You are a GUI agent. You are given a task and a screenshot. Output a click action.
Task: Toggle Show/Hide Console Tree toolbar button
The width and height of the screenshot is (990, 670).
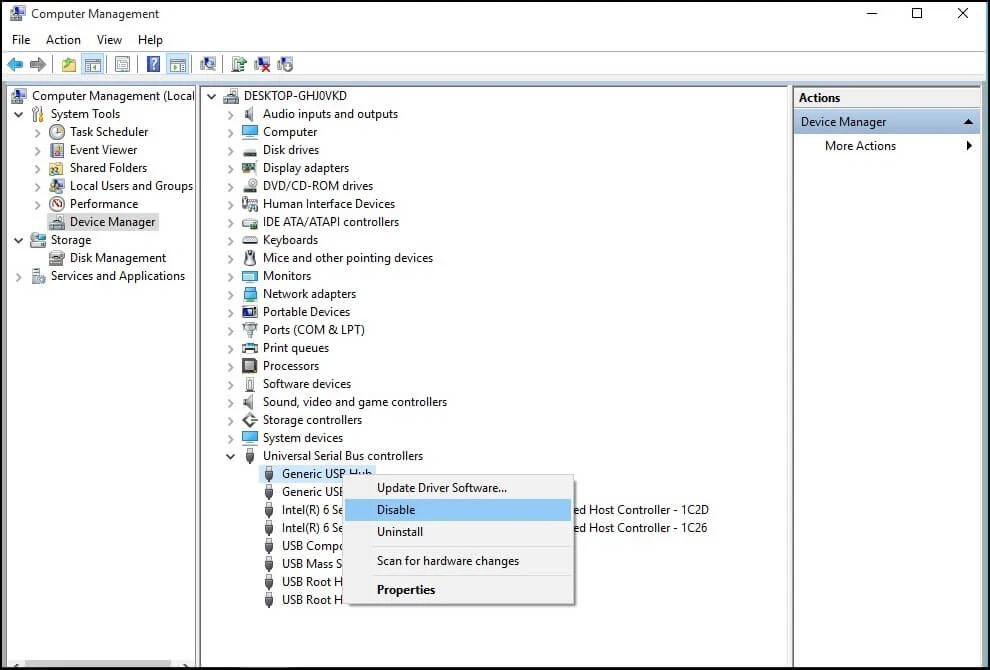click(93, 65)
